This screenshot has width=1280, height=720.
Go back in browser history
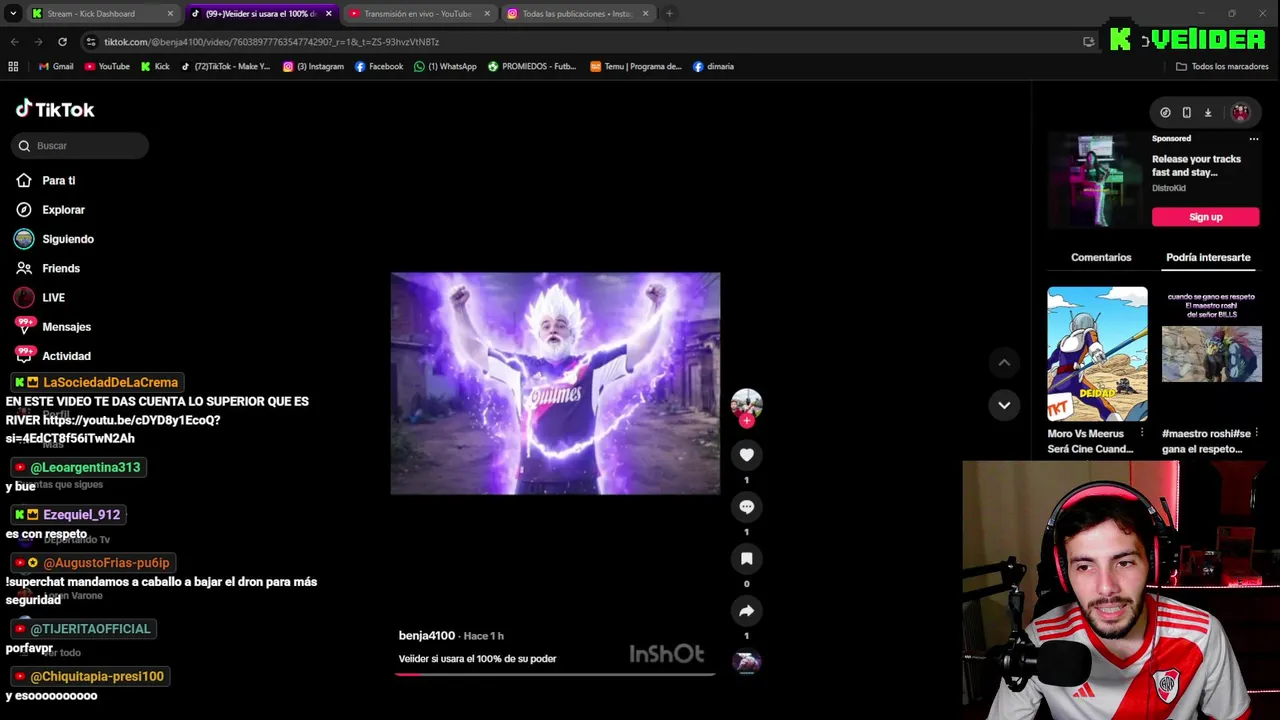coord(14,42)
